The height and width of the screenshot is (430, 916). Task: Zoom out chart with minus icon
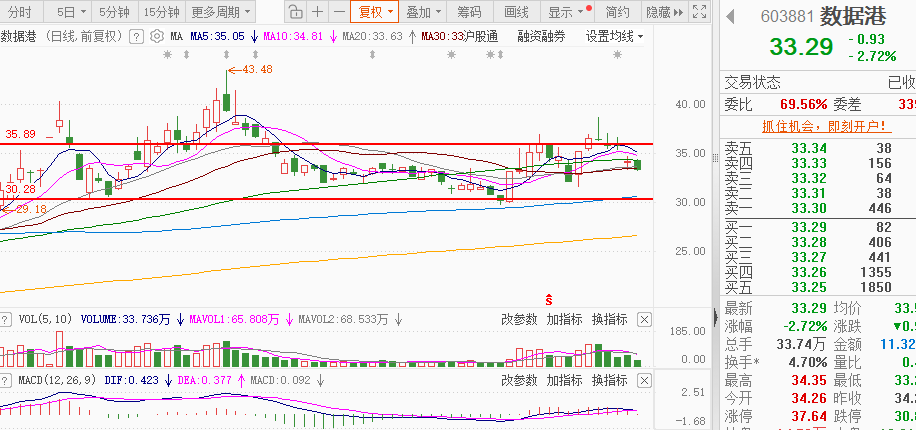[339, 11]
